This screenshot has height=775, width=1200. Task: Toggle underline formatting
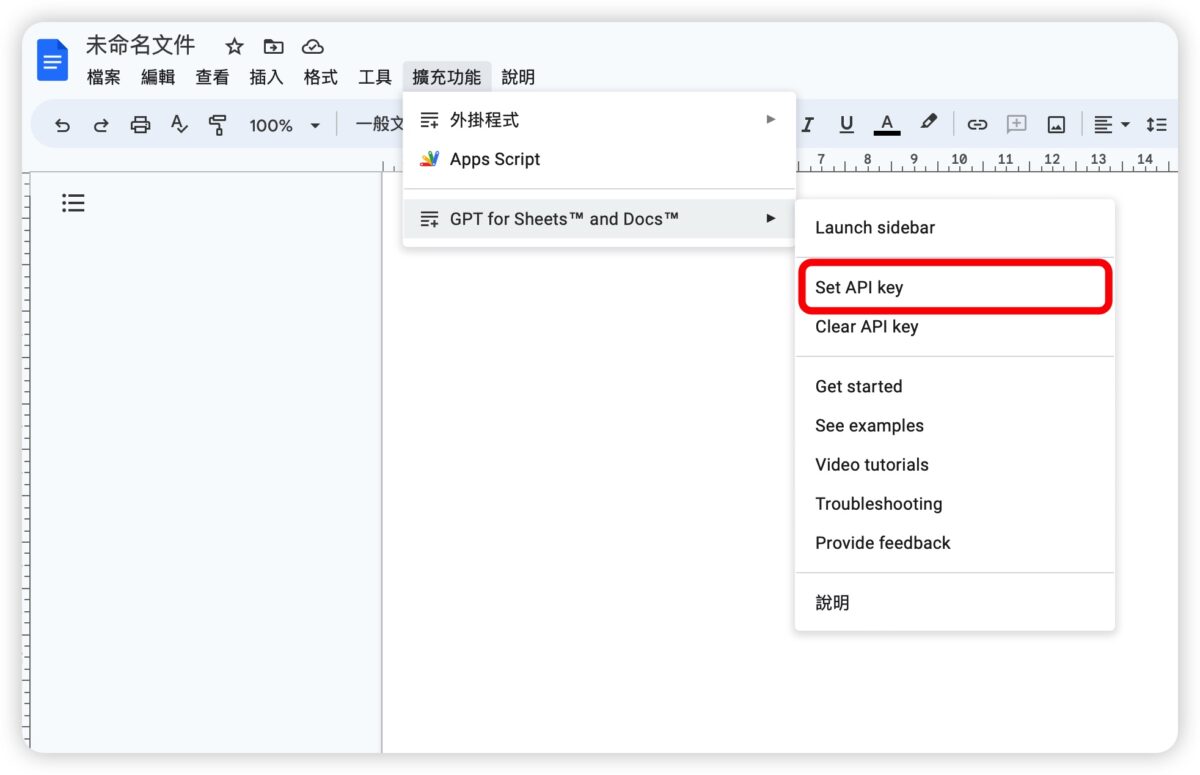pyautogui.click(x=846, y=125)
